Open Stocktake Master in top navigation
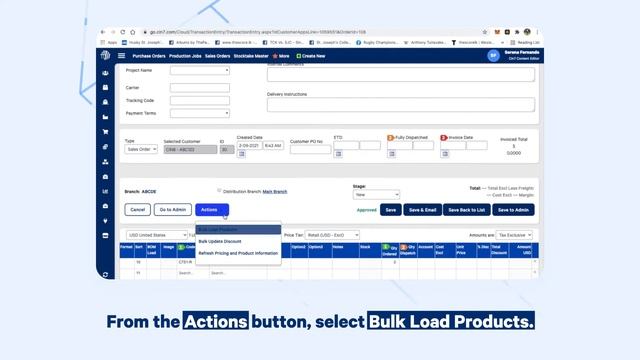640x360 pixels. pos(251,56)
